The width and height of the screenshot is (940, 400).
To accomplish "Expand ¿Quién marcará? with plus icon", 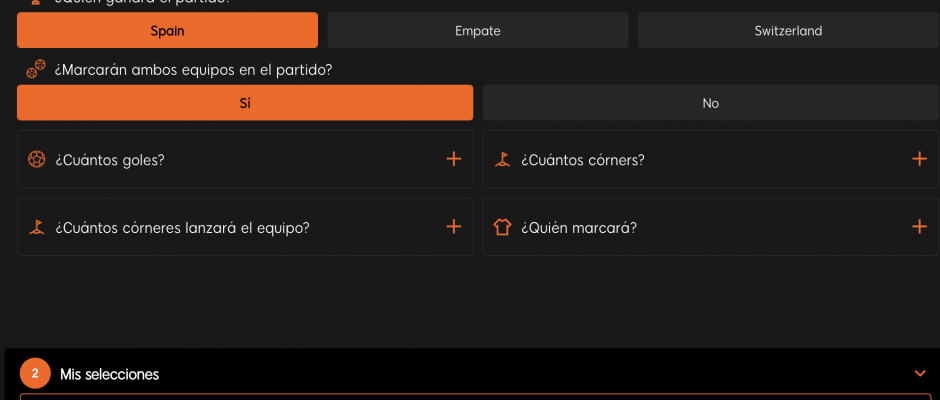I will coord(919,227).
